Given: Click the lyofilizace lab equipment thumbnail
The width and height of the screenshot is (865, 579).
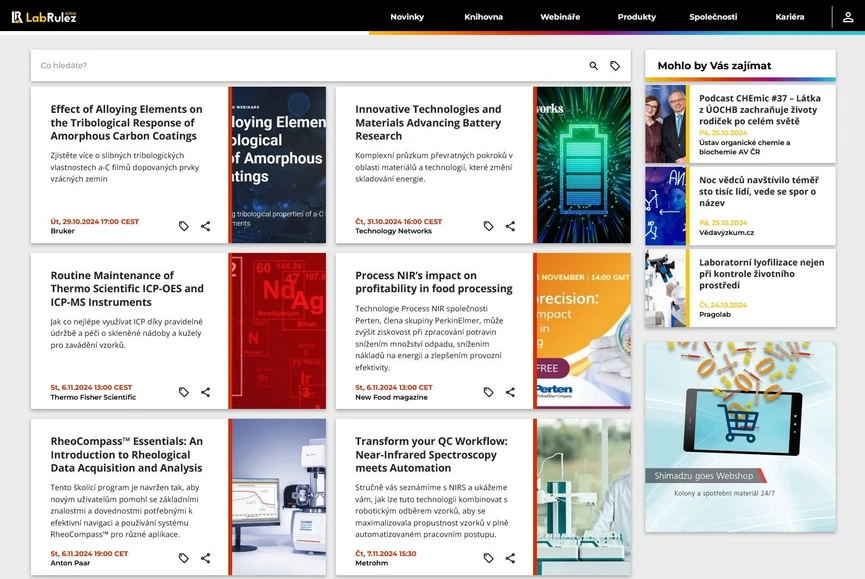Looking at the screenshot, I should pyautogui.click(x=666, y=288).
